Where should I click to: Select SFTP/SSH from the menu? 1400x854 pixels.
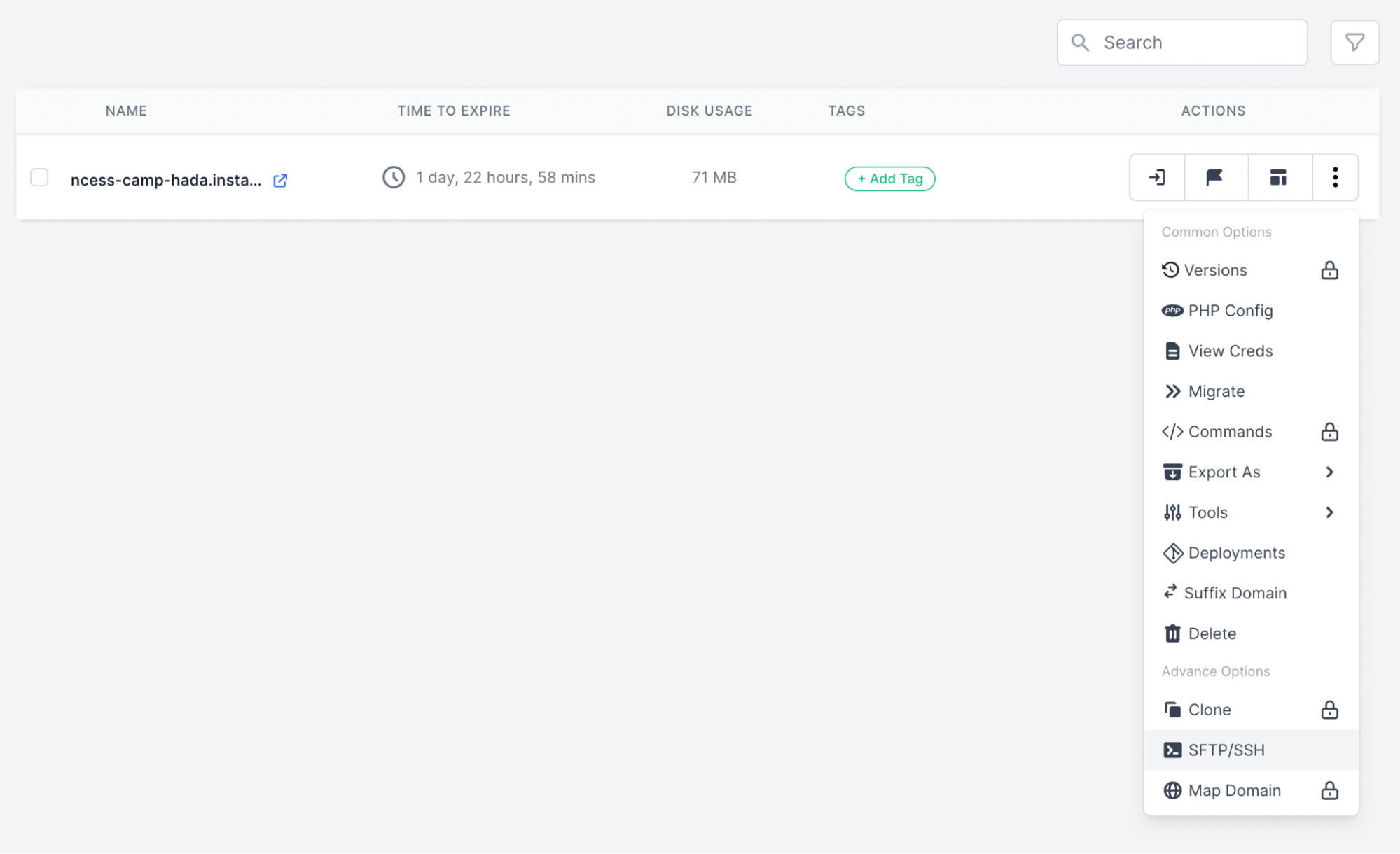pos(1226,750)
